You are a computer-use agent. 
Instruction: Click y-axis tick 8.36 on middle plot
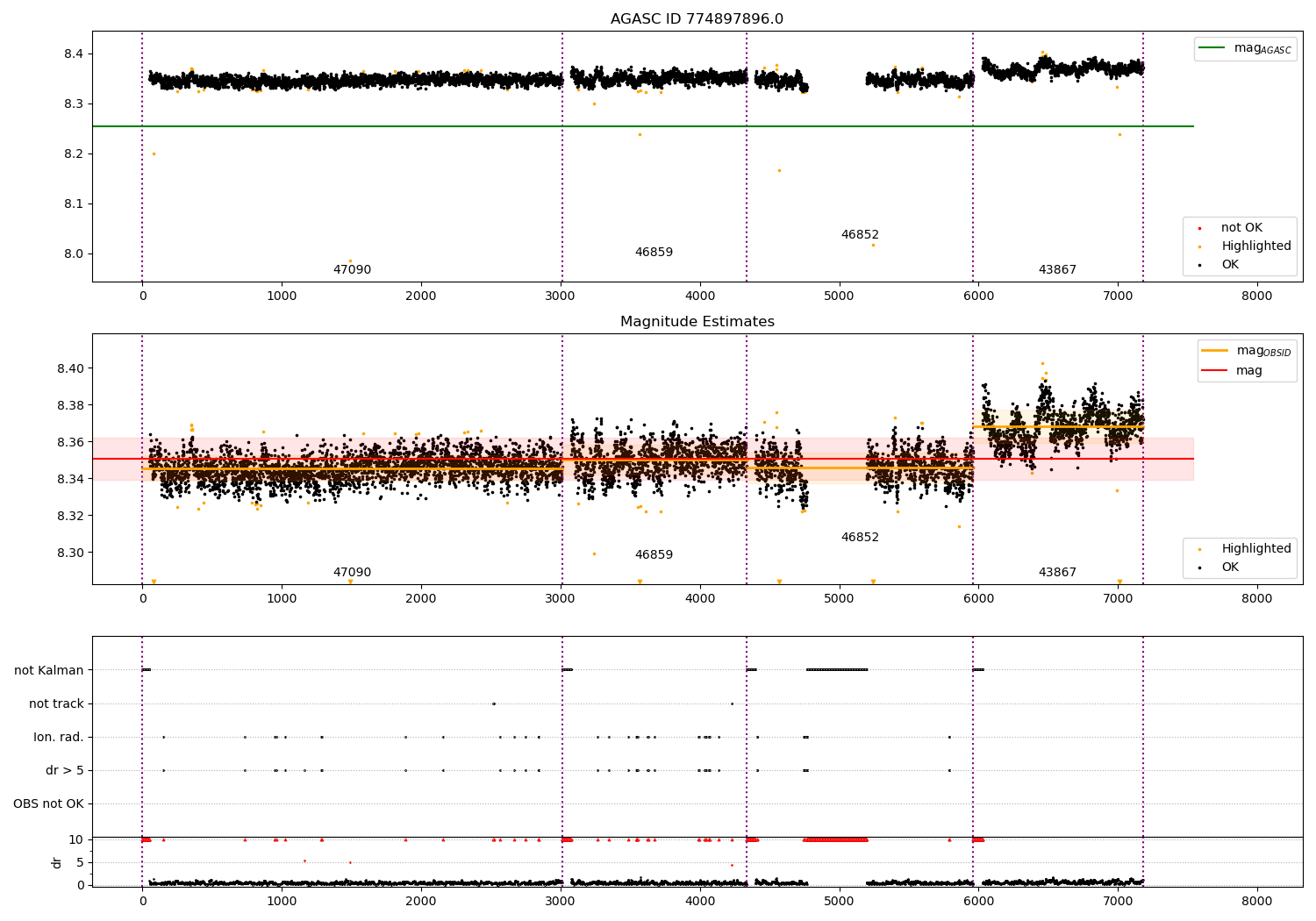(x=70, y=442)
